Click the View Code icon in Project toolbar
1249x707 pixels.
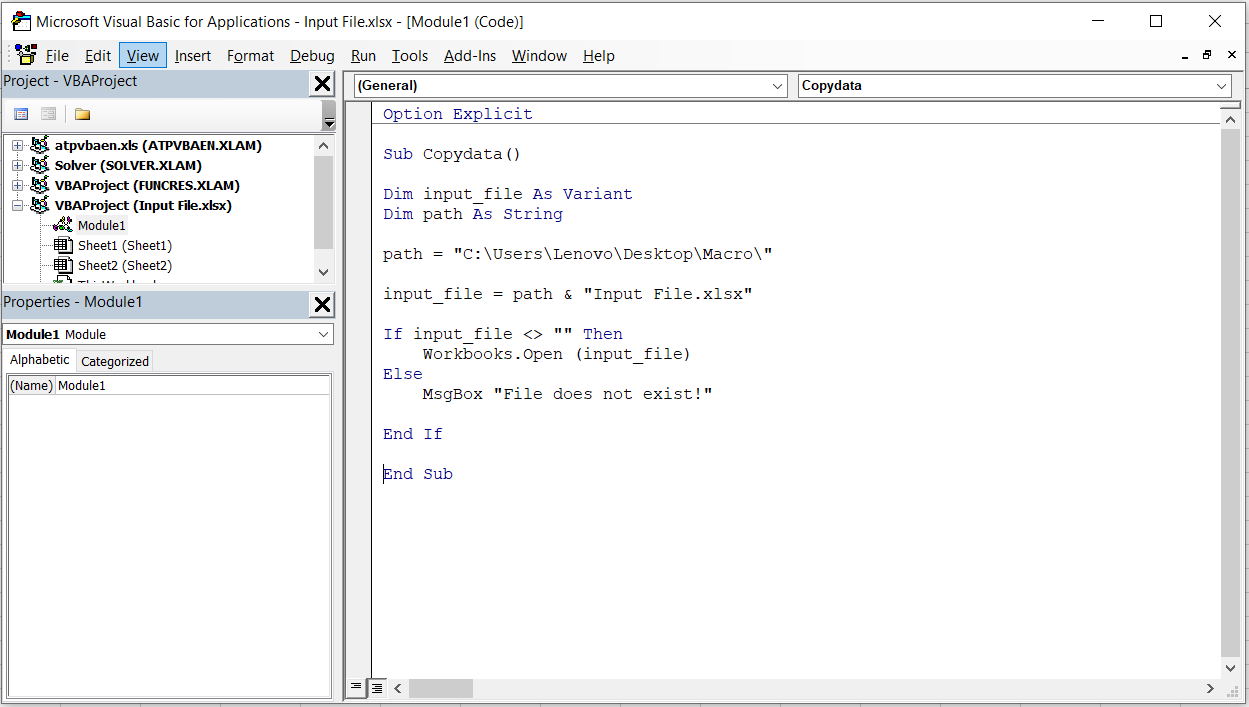click(x=21, y=114)
